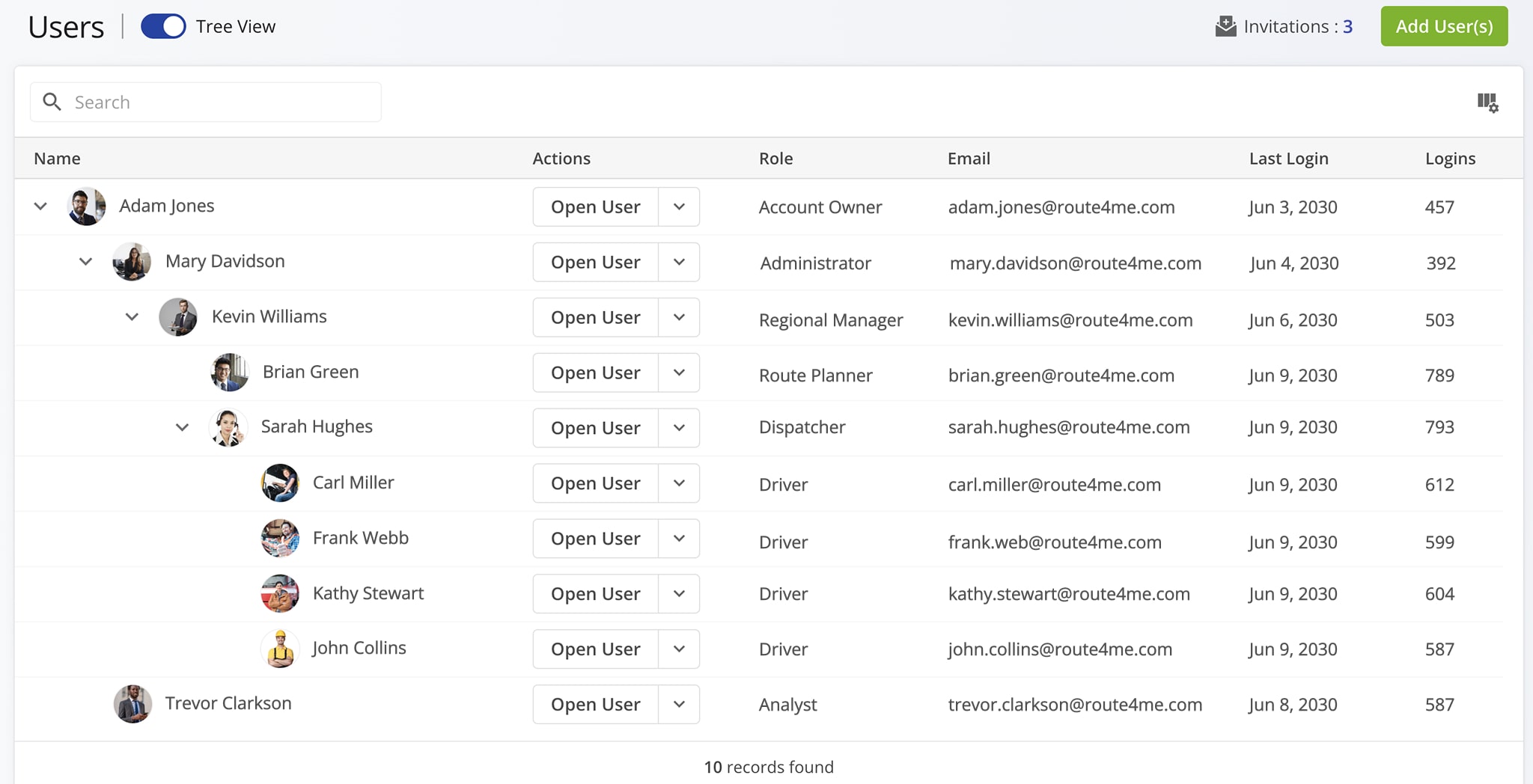Open User for Sarah Hughes
The width and height of the screenshot is (1533, 784).
(596, 428)
